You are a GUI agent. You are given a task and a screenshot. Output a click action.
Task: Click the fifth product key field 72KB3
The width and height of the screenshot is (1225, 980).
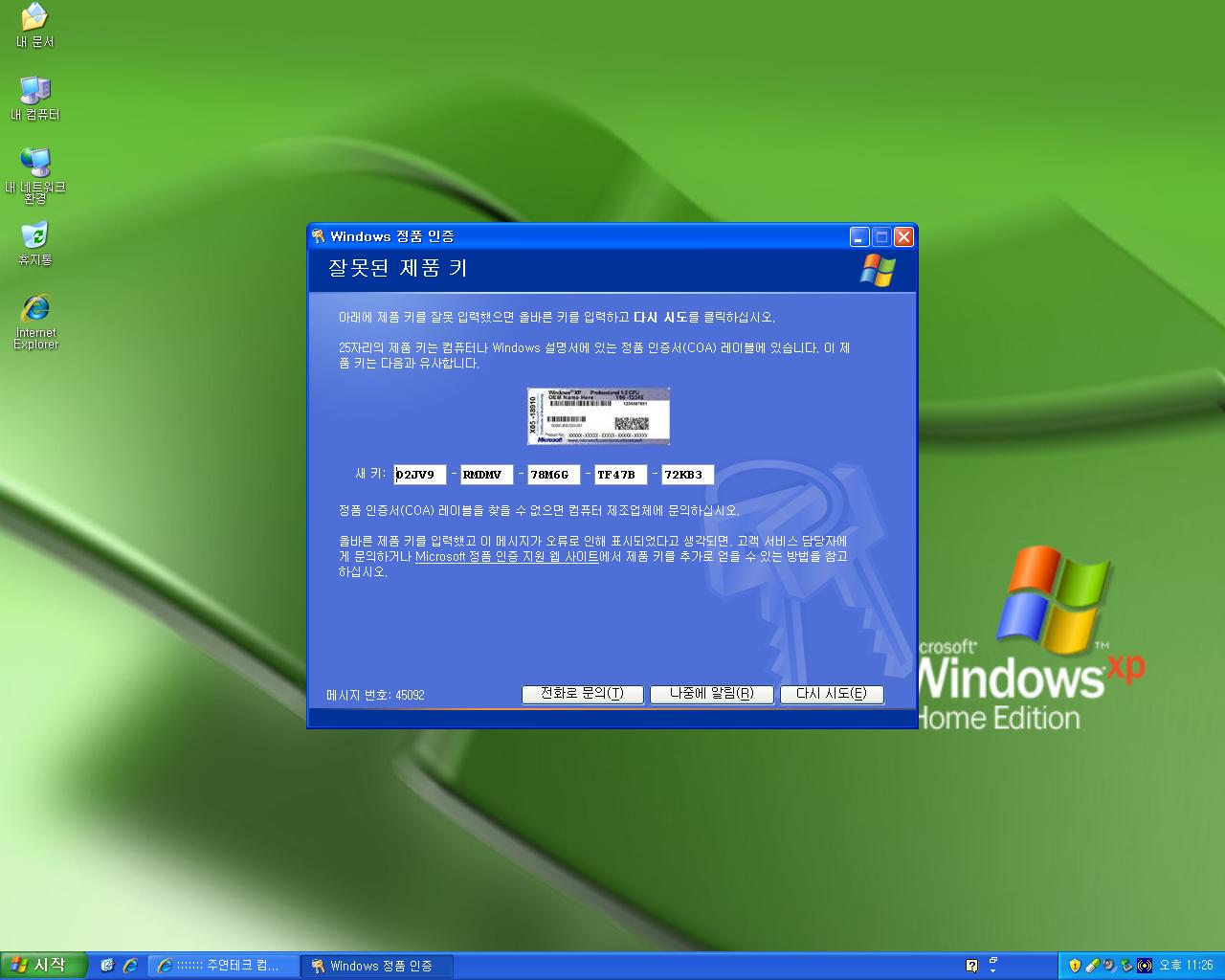pyautogui.click(x=688, y=475)
